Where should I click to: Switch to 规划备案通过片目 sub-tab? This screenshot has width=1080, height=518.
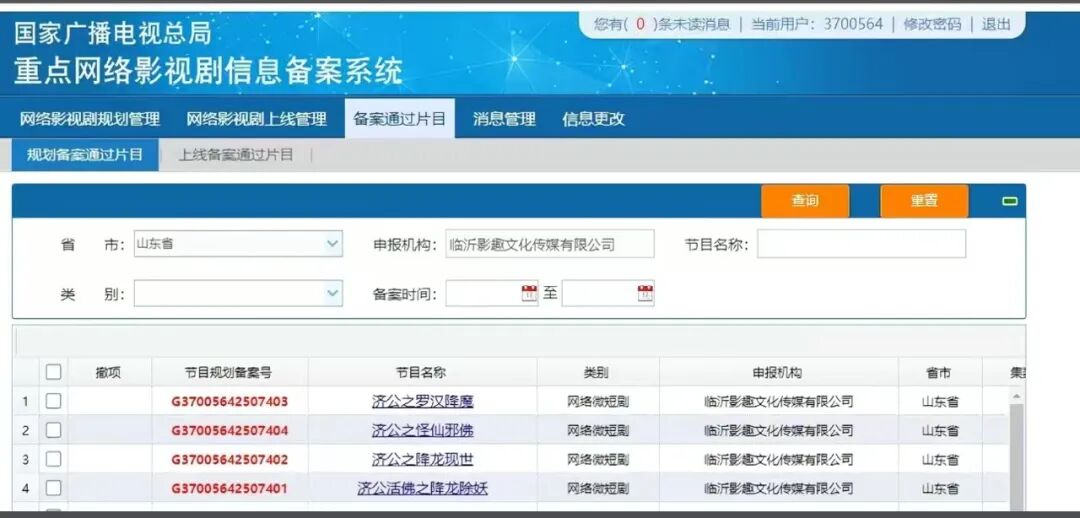coord(85,155)
